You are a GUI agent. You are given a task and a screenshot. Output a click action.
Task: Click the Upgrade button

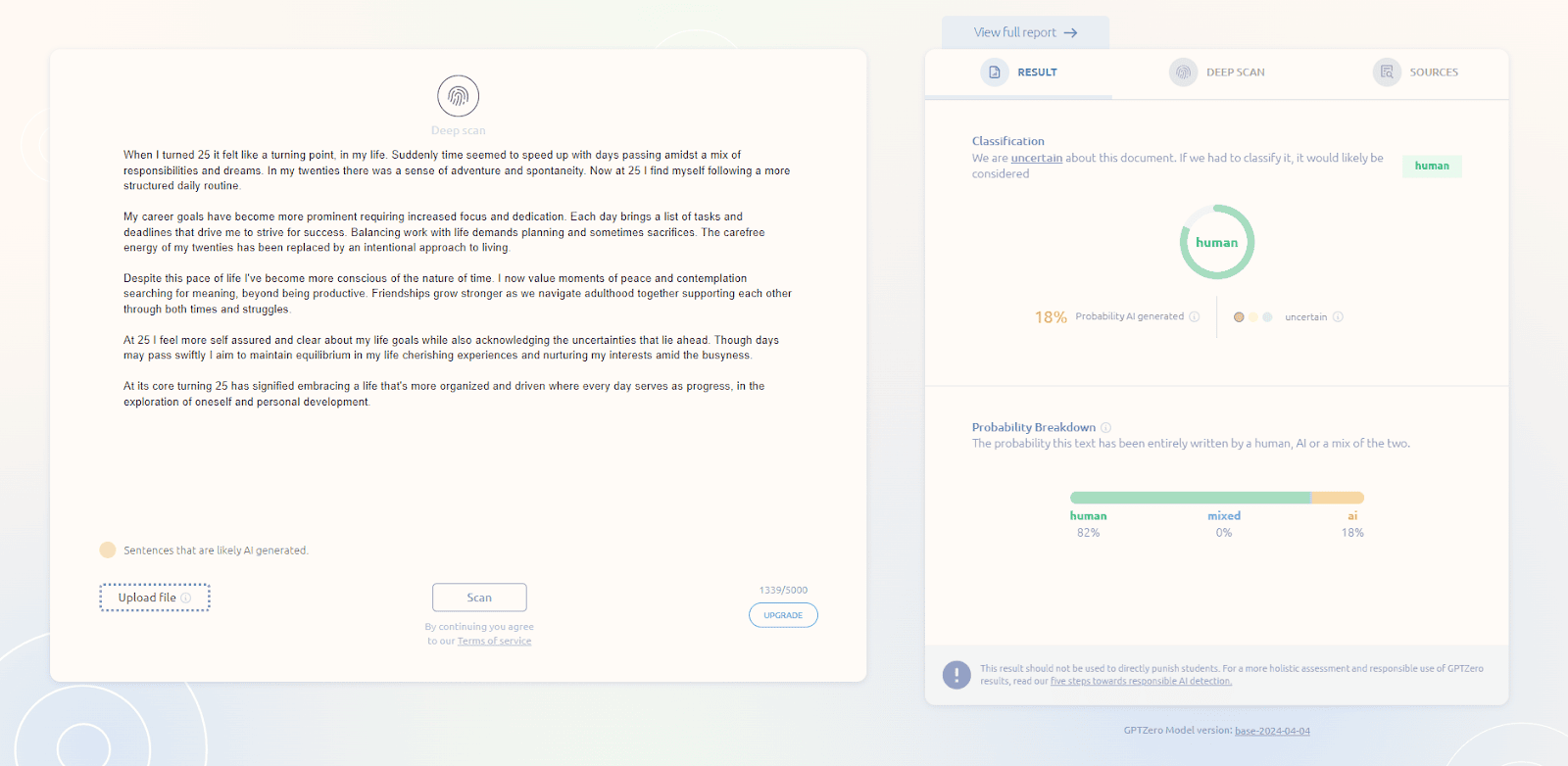[783, 615]
